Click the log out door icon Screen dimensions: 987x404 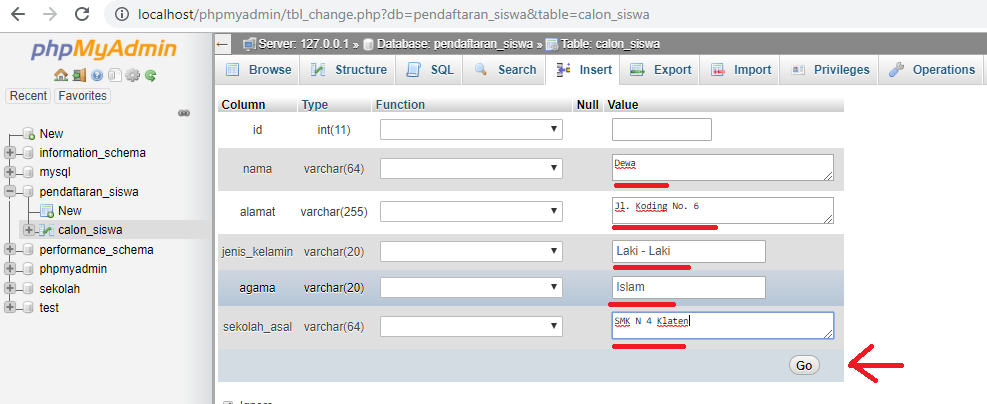(78, 75)
